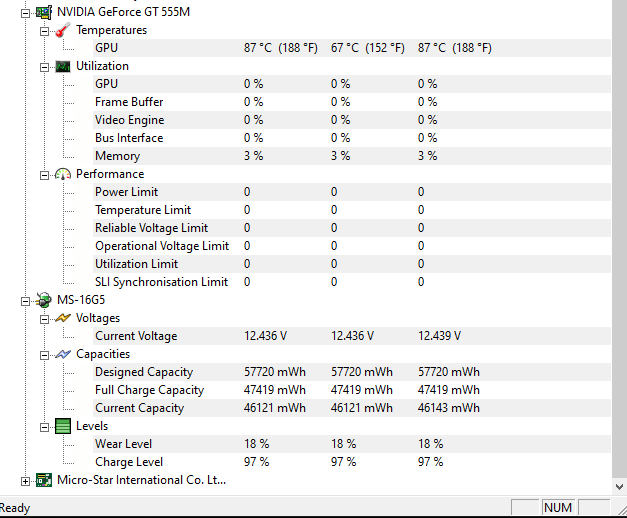Expand the Micro-Star International Co. node

(26, 480)
